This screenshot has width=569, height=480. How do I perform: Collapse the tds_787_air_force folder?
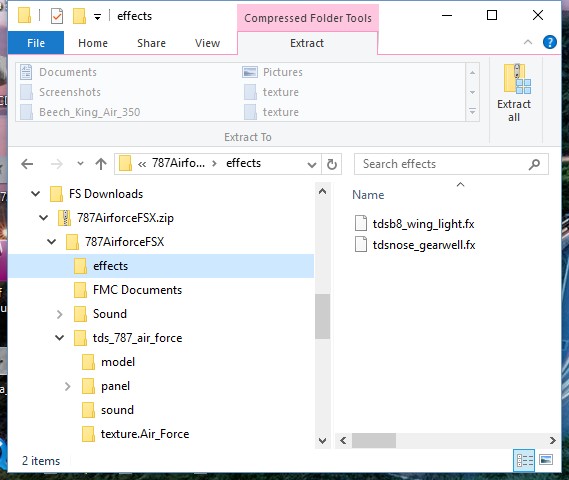coord(60,338)
